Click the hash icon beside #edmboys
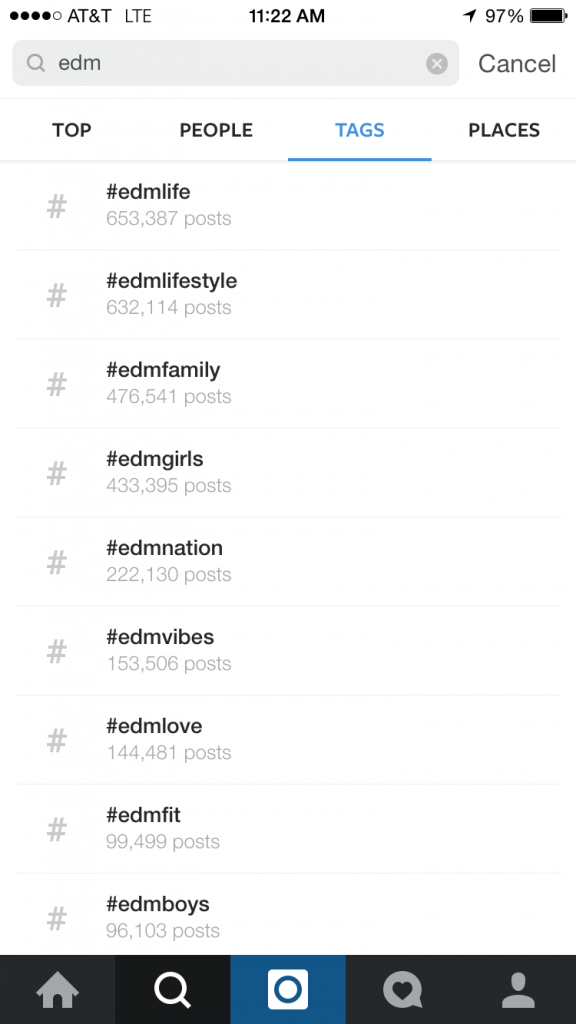576x1024 pixels. (57, 918)
